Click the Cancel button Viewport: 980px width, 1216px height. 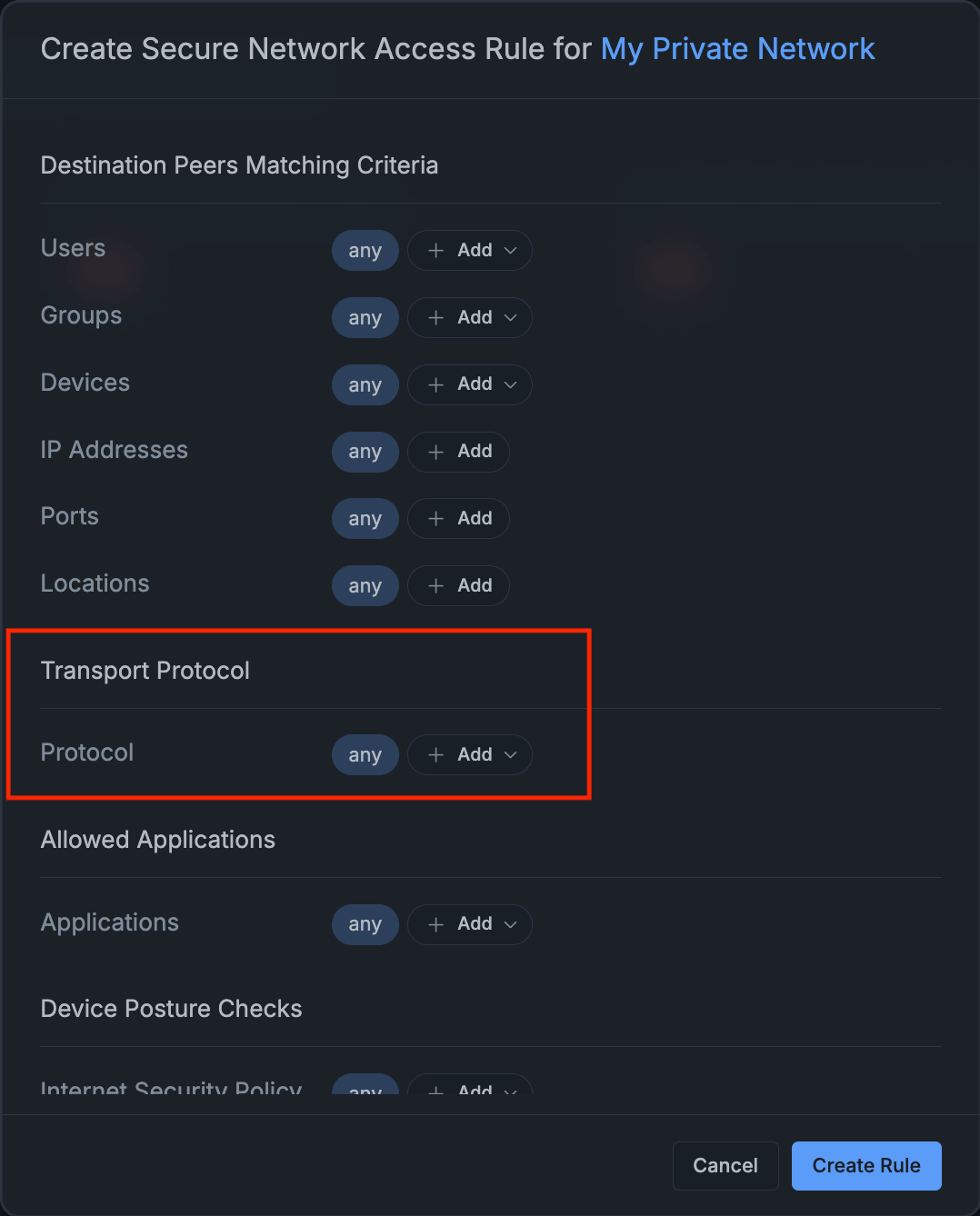pyautogui.click(x=725, y=1165)
